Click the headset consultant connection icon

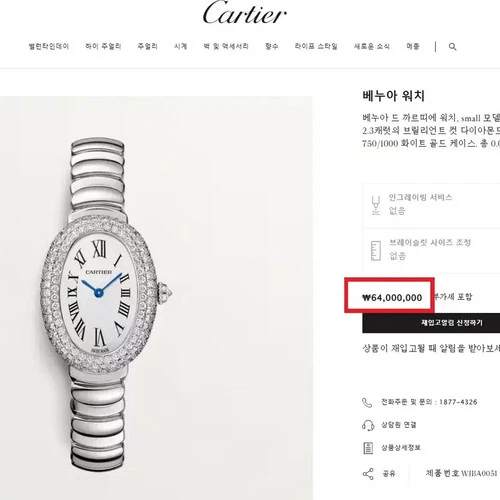coord(368,425)
